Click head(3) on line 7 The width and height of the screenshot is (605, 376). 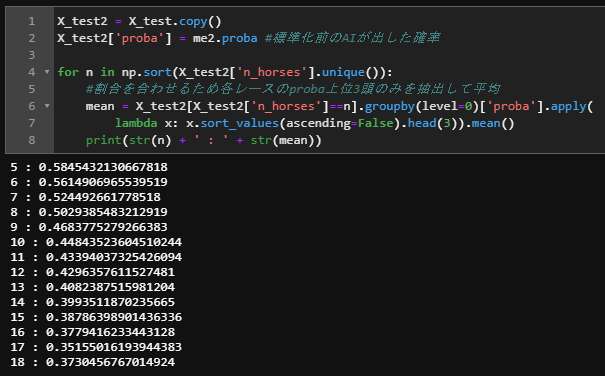433,123
